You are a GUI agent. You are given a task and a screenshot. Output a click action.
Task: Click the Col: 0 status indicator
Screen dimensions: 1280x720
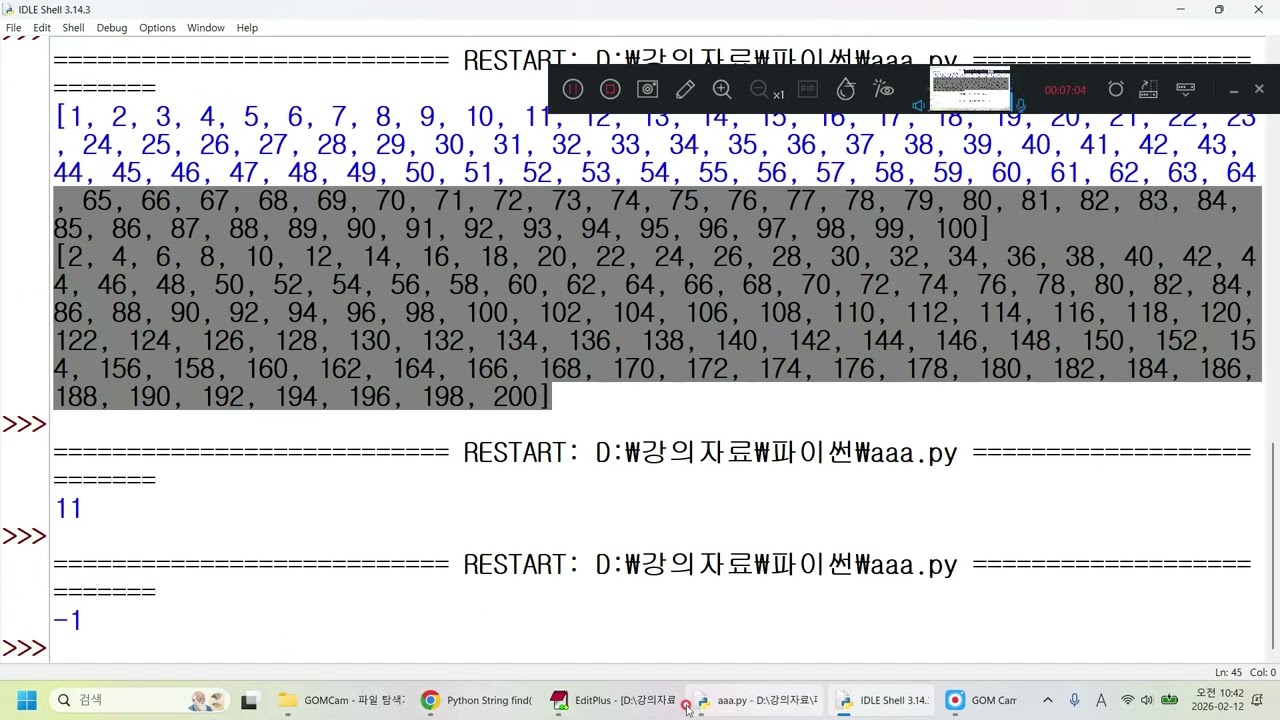(1264, 673)
